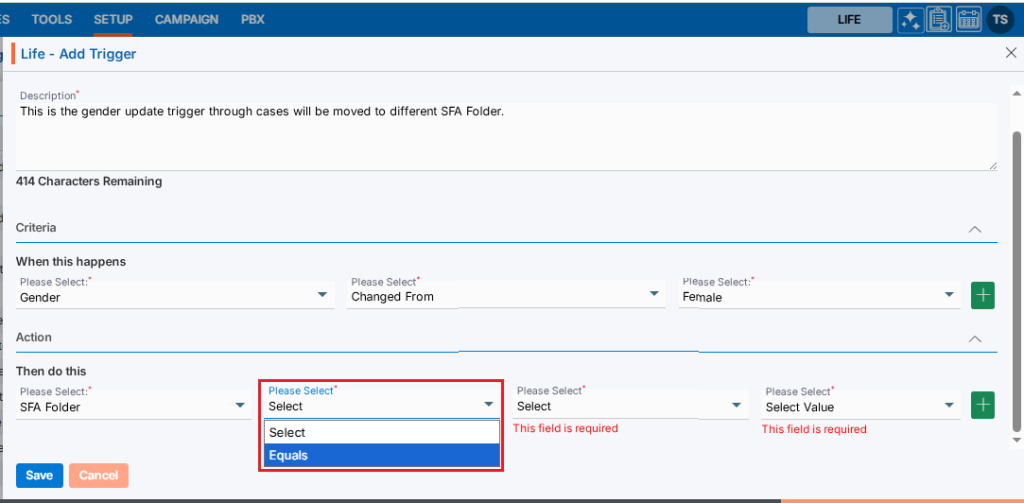Open the Changed From dropdown

coord(506,296)
